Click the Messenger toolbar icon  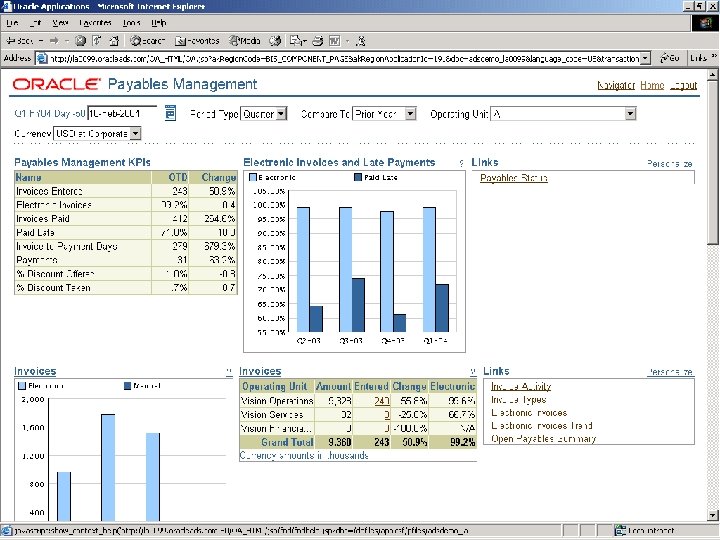point(361,41)
